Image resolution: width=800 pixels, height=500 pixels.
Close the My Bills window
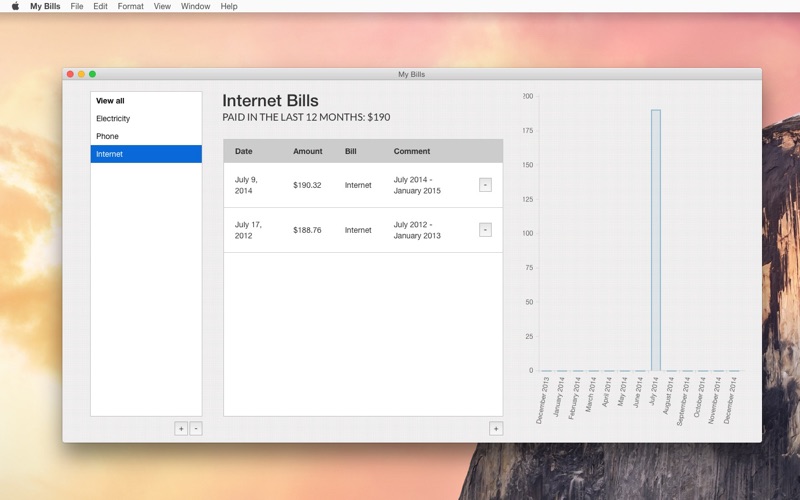70,74
